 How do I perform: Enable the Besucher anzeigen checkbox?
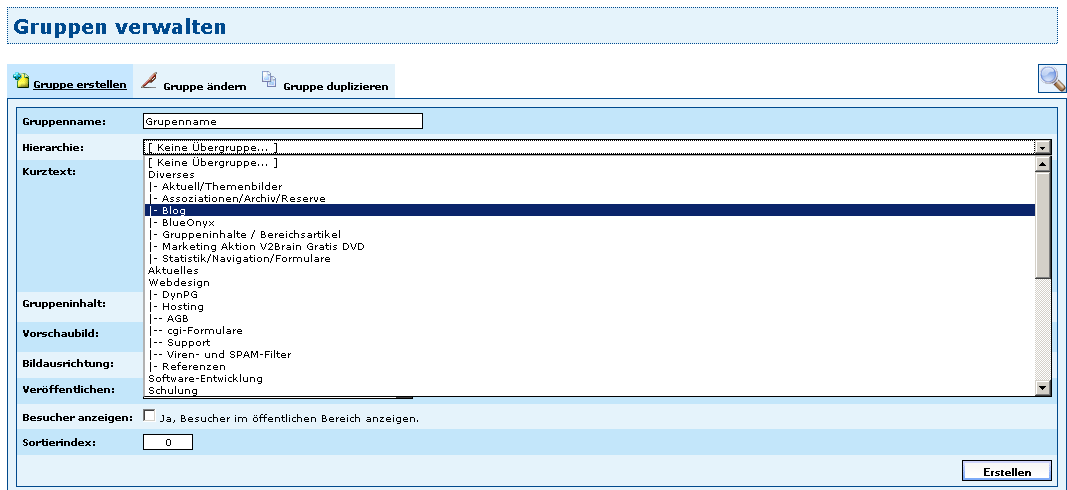coord(150,416)
